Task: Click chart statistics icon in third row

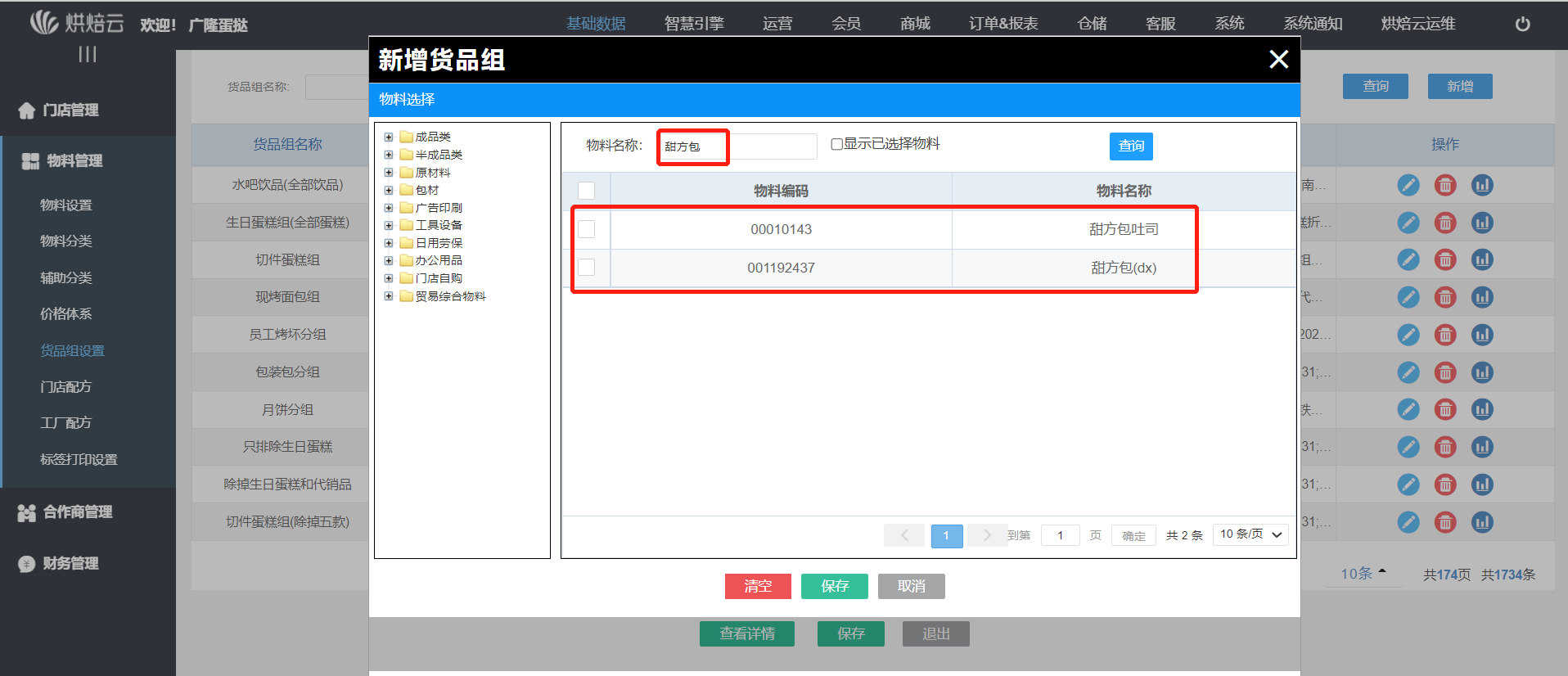Action: tap(1482, 259)
